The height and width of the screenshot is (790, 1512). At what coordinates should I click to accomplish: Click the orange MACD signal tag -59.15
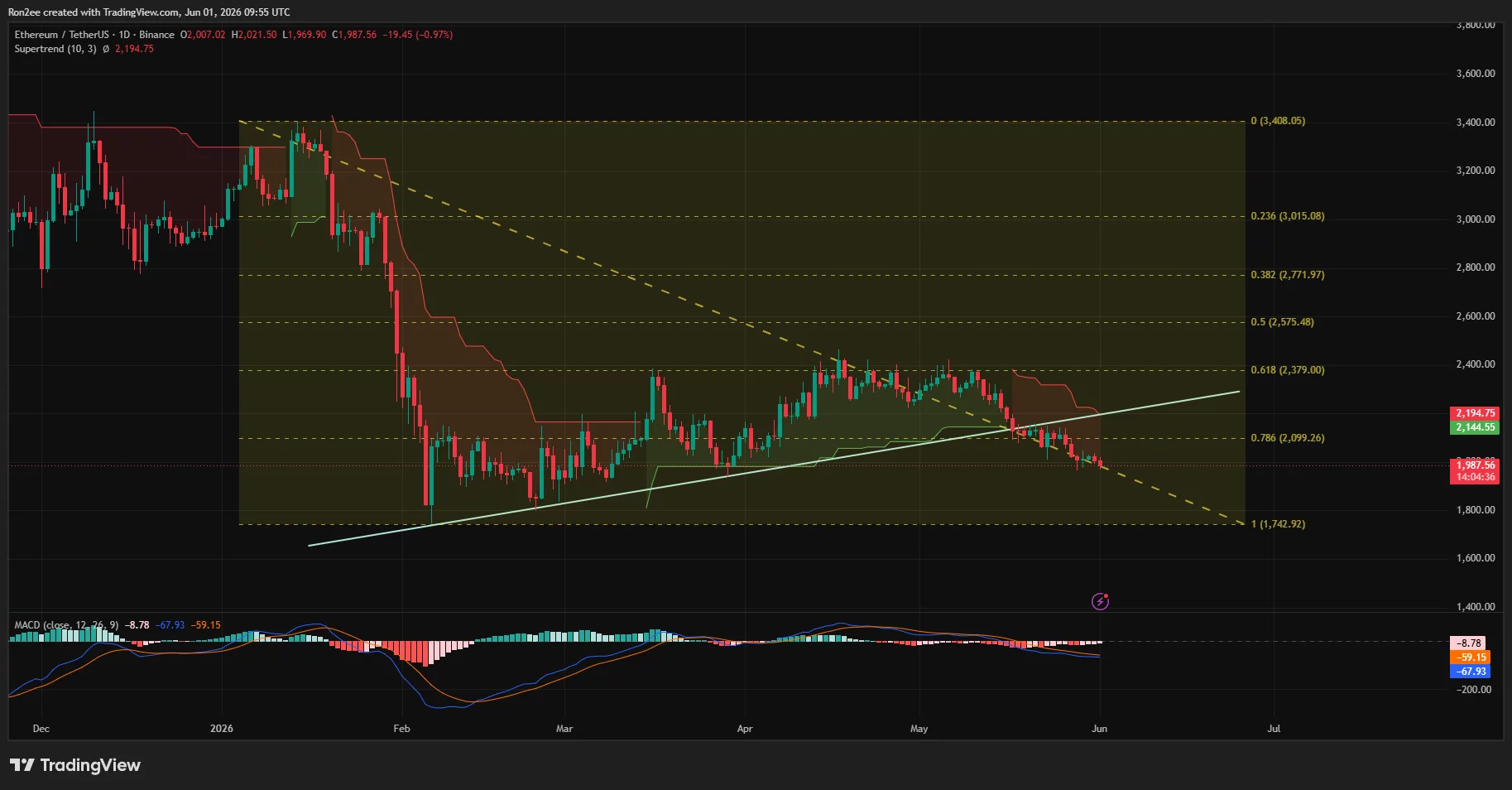[x=1471, y=658]
